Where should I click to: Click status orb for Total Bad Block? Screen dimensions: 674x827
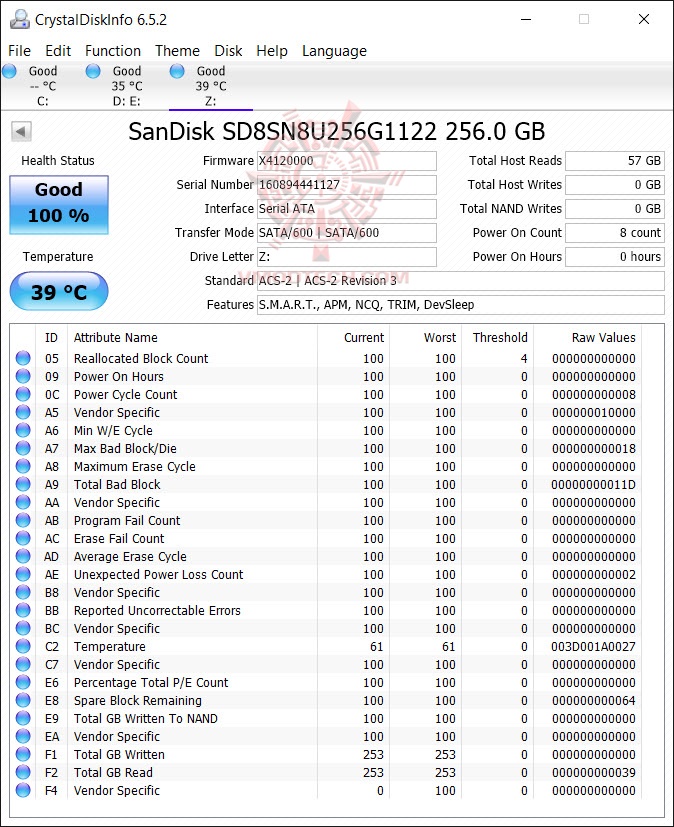coord(23,484)
